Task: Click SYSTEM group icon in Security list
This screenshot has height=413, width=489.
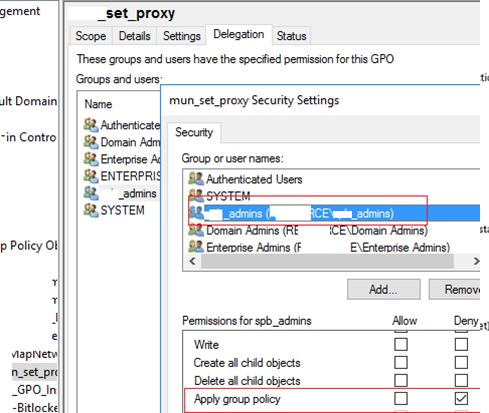Action: [x=196, y=196]
